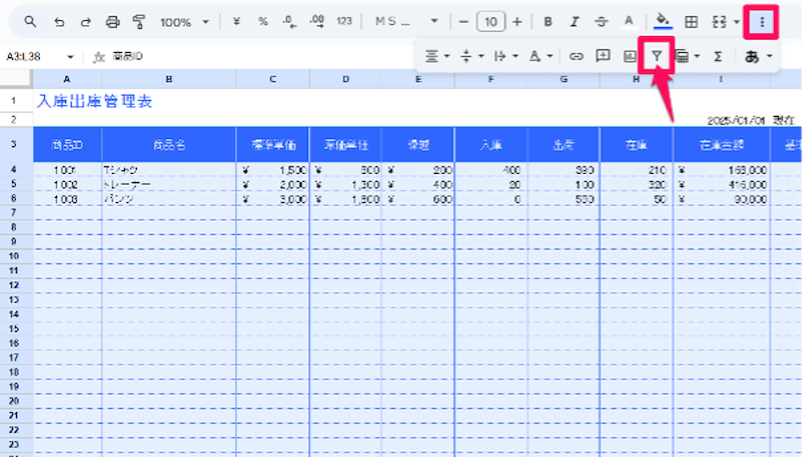Insert a link

coord(576,56)
